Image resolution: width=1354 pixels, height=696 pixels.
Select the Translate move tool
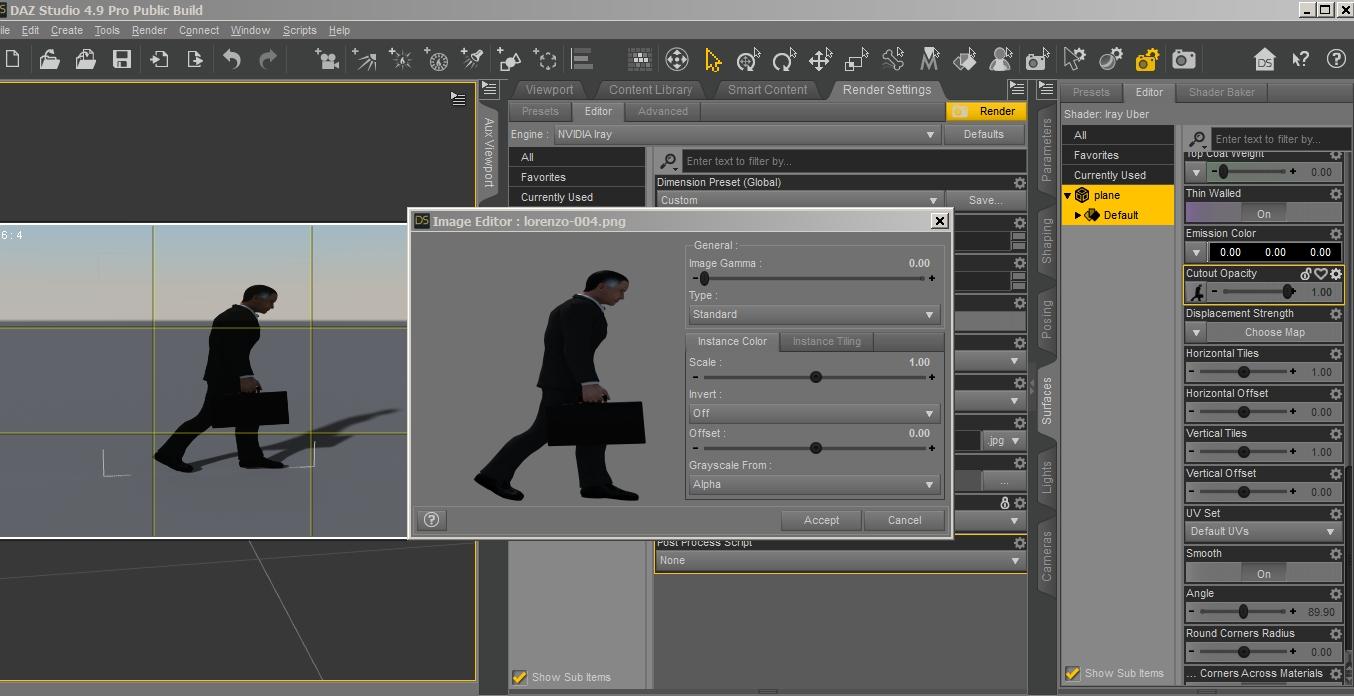(x=820, y=60)
